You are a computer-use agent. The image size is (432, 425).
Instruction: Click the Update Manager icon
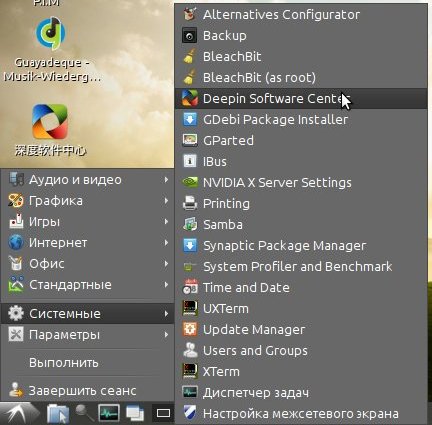click(190, 330)
